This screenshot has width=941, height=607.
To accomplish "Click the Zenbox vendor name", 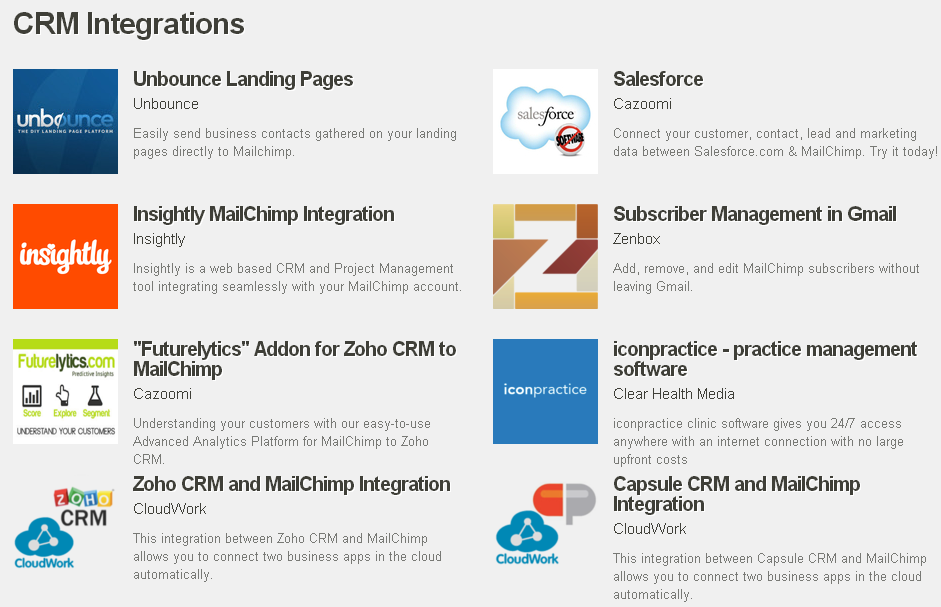I will 637,239.
